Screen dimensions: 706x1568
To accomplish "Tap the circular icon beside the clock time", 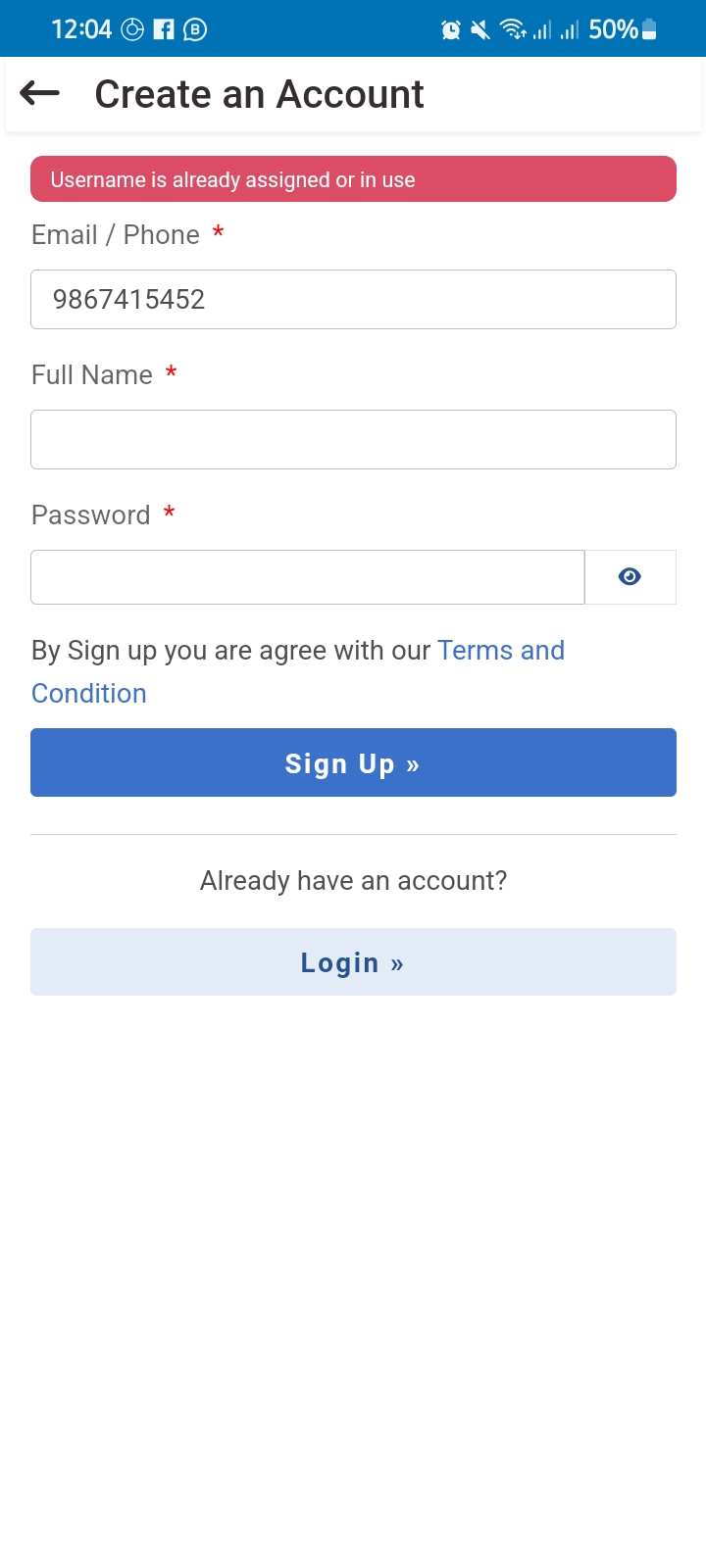I will point(132,29).
